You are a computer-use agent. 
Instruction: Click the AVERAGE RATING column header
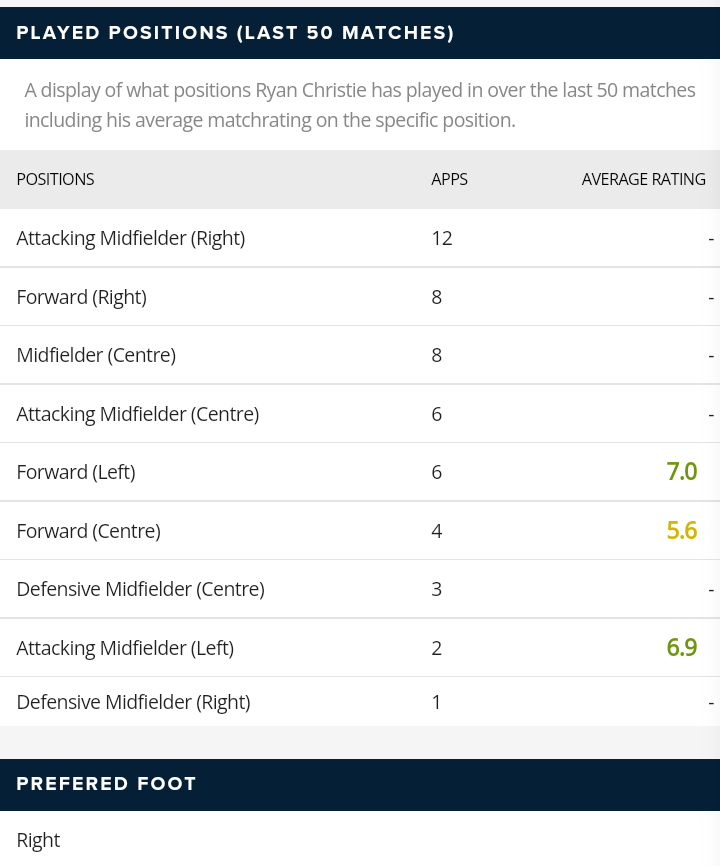(643, 179)
